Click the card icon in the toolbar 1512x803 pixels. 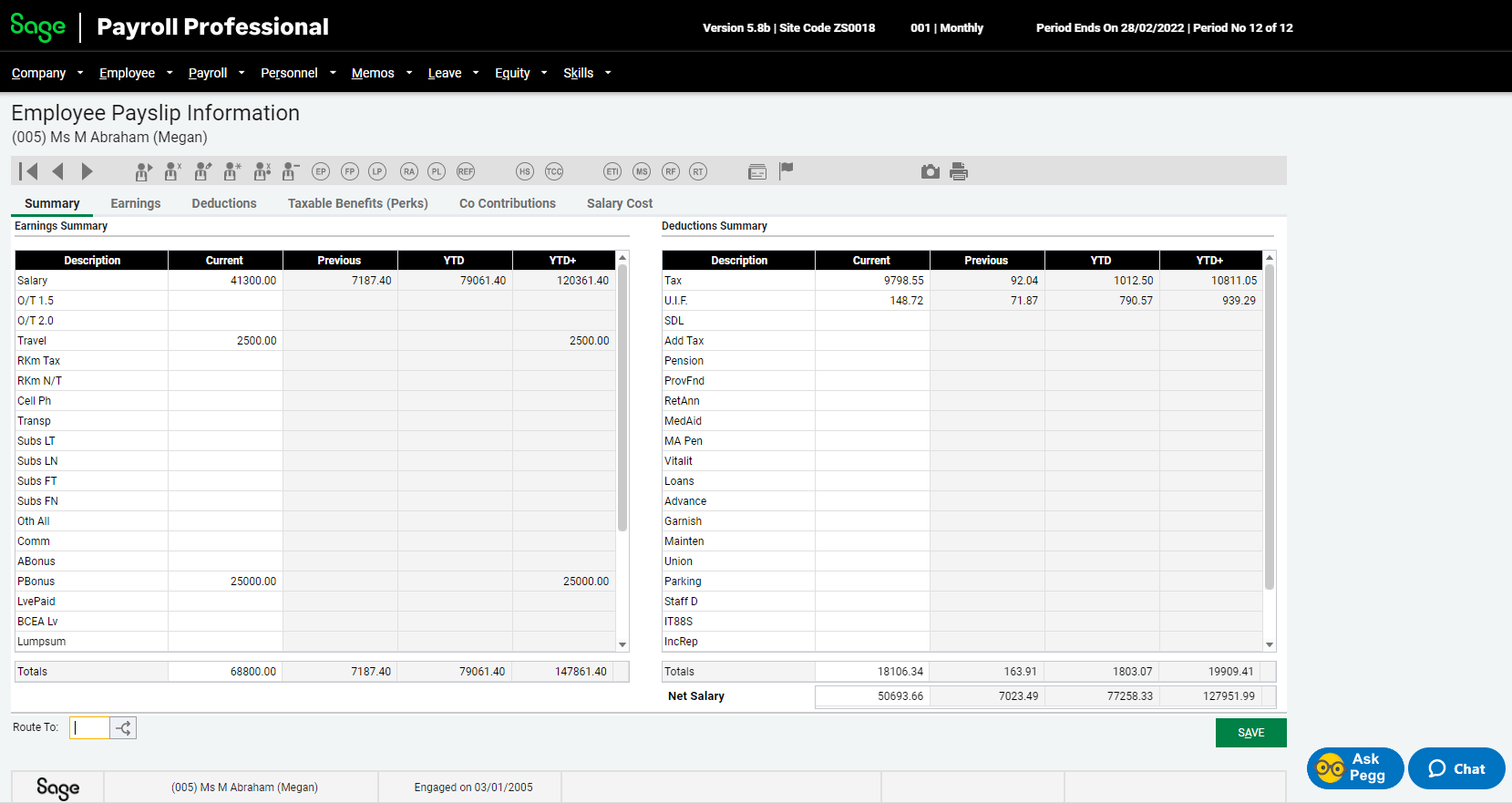[757, 171]
